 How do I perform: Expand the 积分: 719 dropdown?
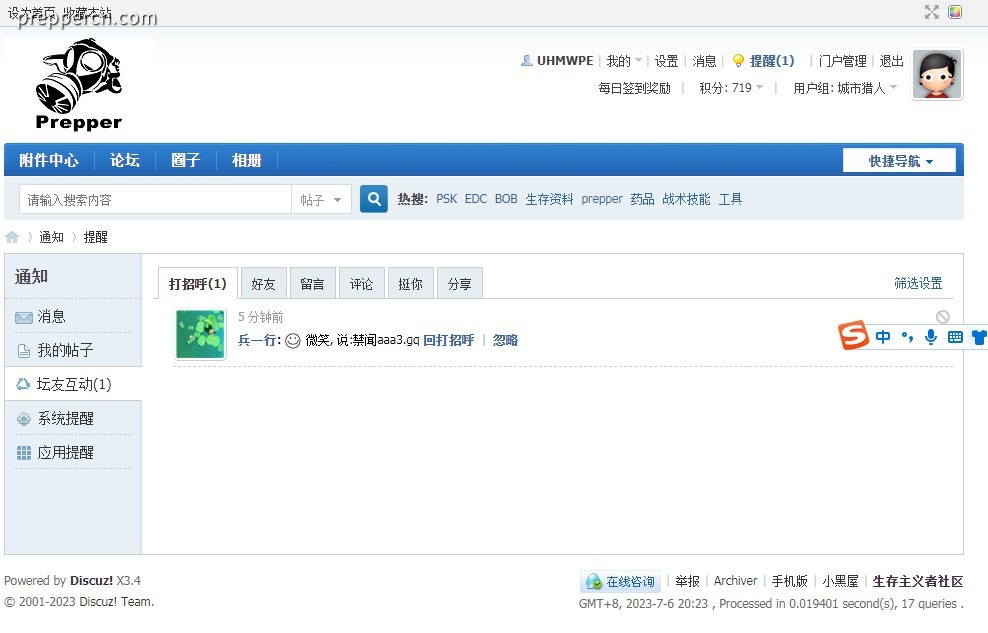tap(731, 88)
